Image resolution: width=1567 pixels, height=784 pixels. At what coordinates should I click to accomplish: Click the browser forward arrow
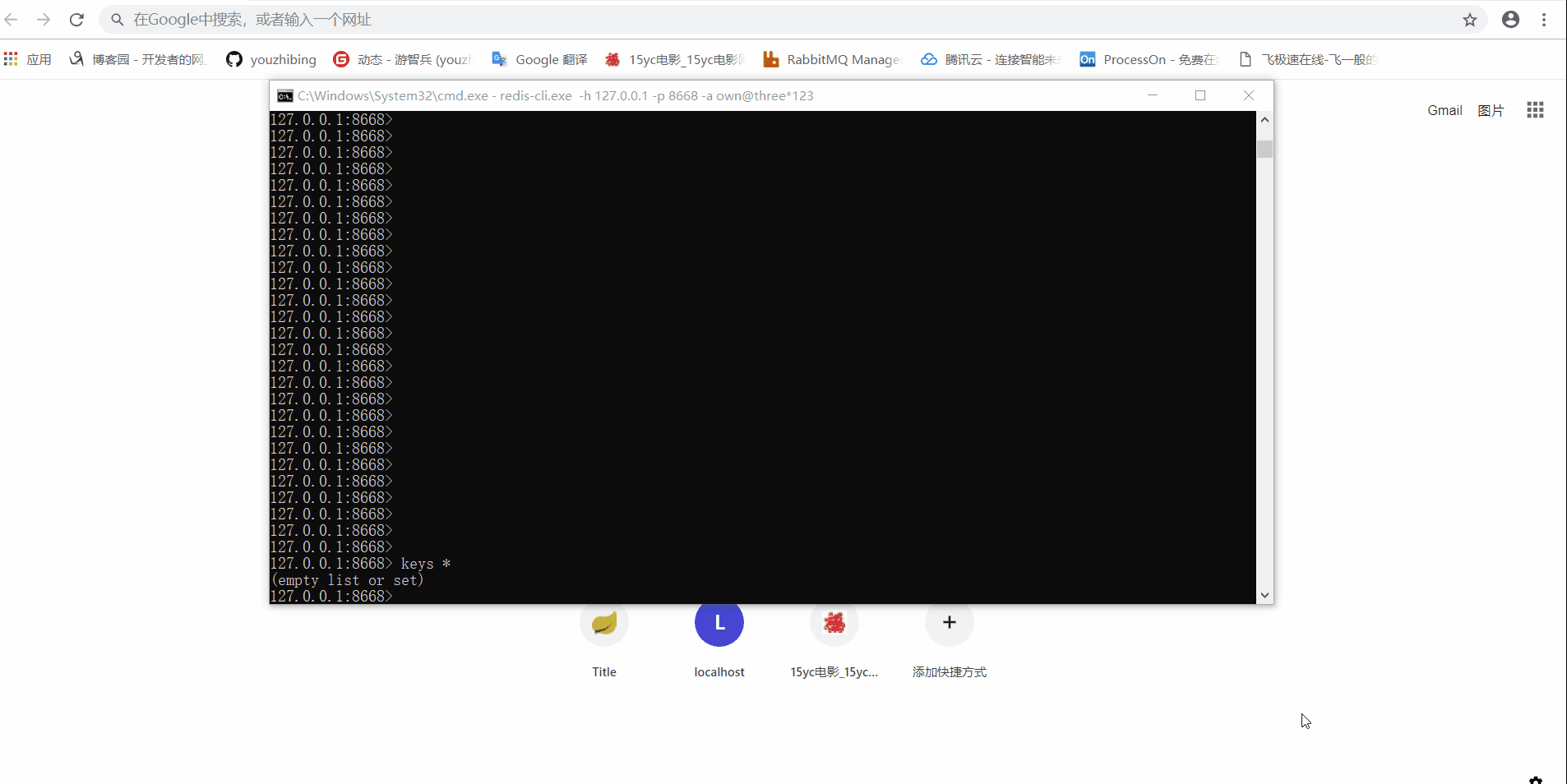click(x=44, y=20)
